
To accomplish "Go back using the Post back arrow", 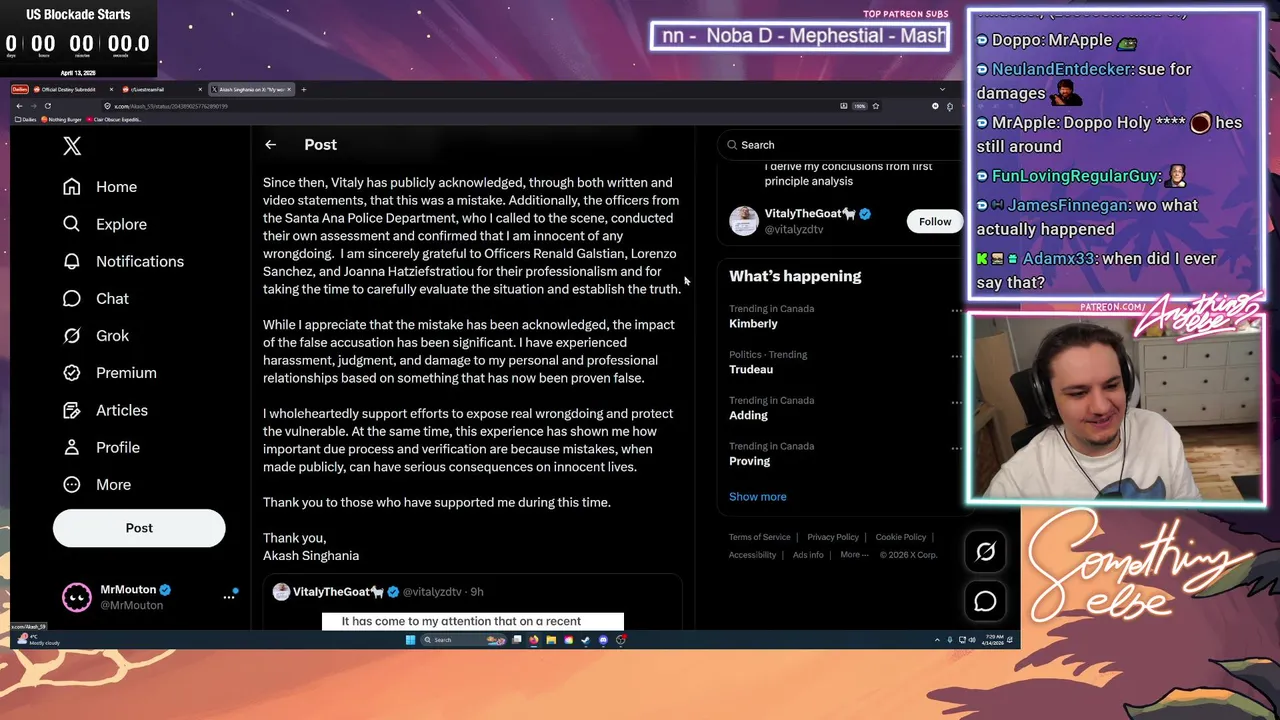I will 270,145.
